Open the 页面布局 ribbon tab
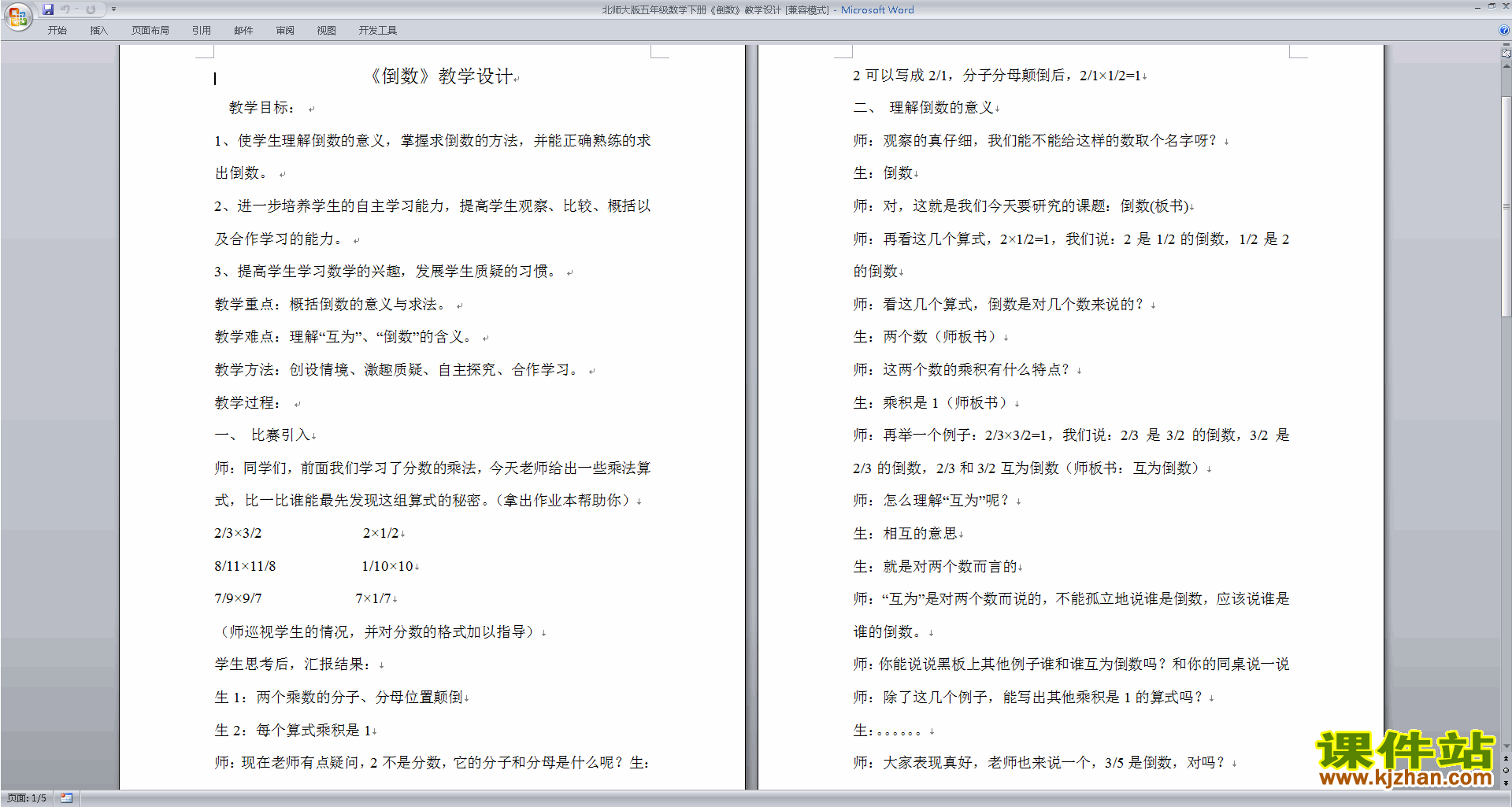Image resolution: width=1512 pixels, height=807 pixels. tap(150, 30)
